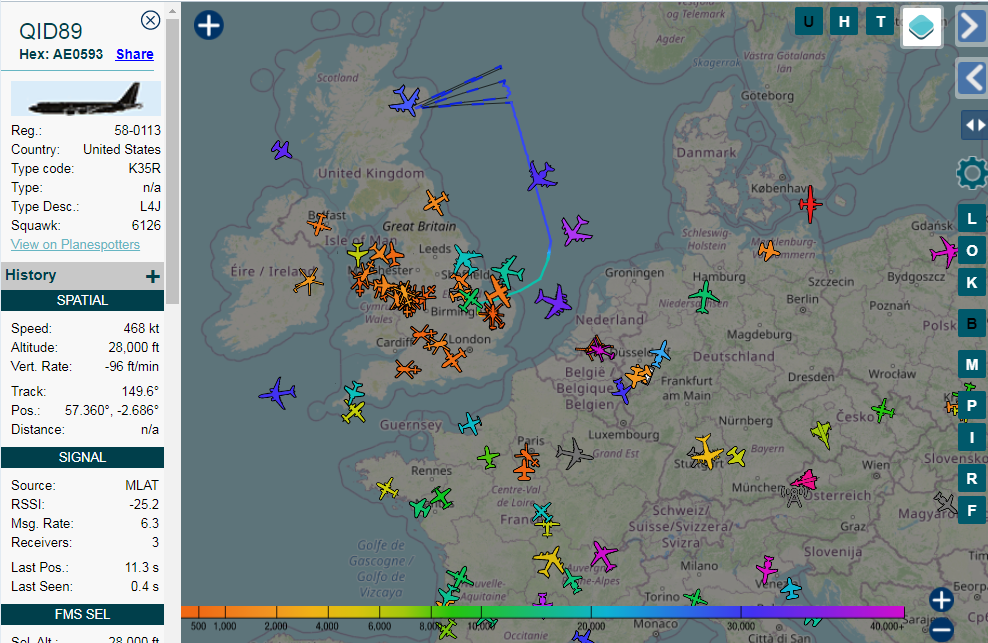Toggle the P button on the map
988x643 pixels.
pyautogui.click(x=972, y=406)
